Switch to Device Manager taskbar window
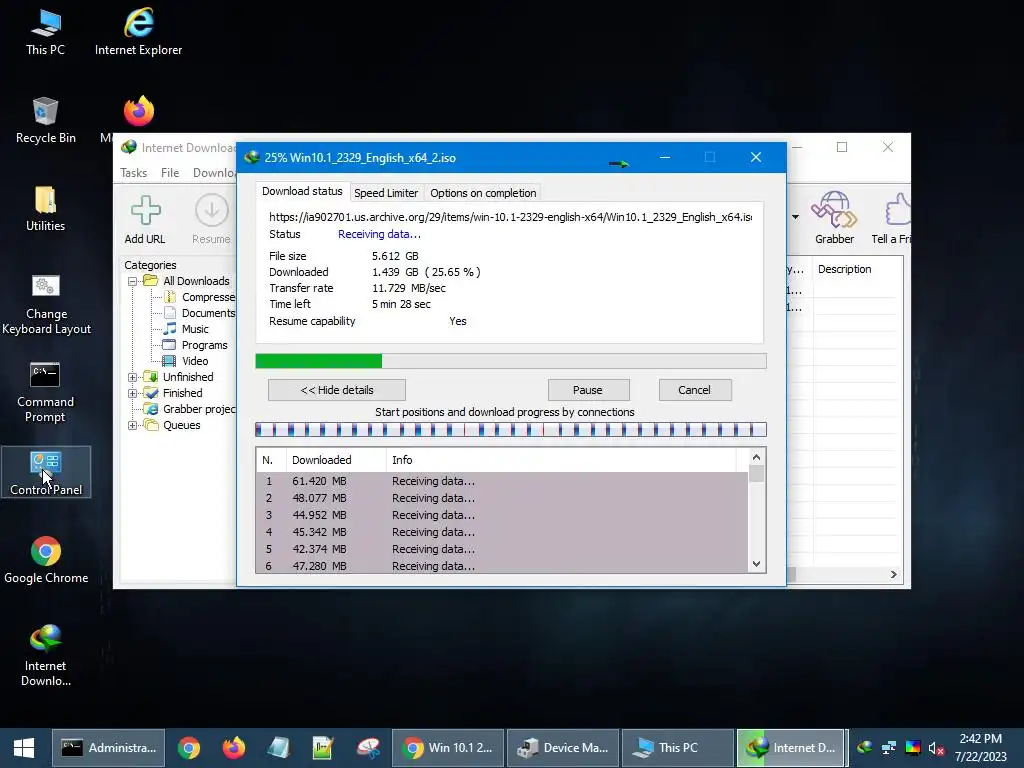This screenshot has width=1024, height=768. click(x=562, y=748)
